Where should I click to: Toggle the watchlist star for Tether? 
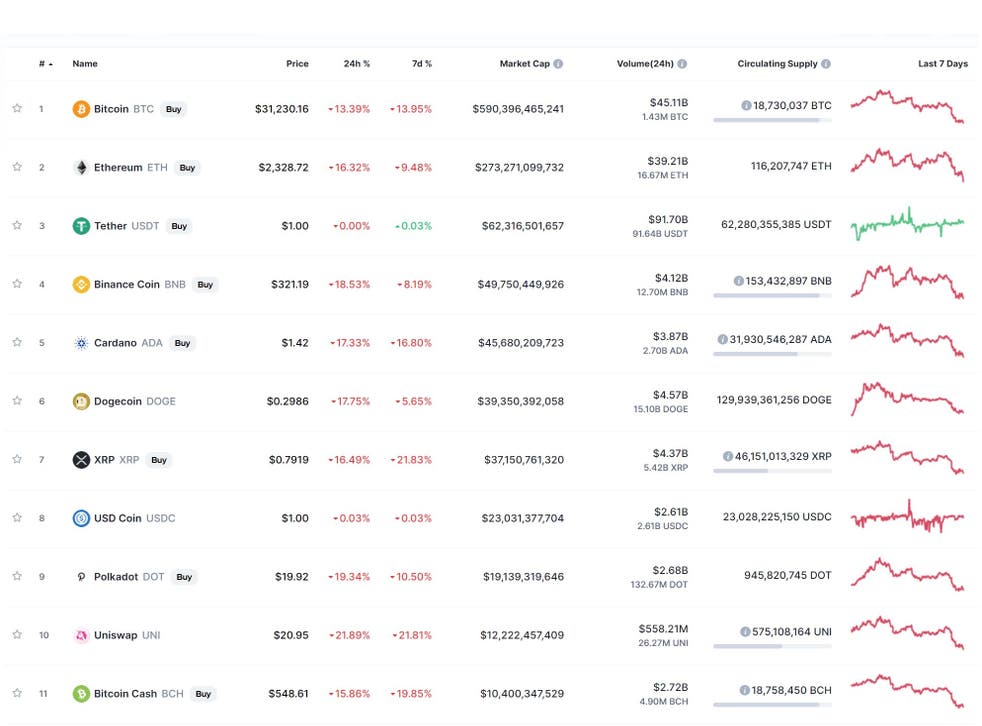17,225
